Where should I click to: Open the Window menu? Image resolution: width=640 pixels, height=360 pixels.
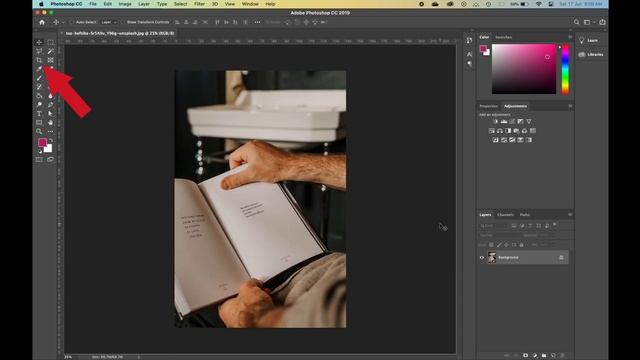pos(250,4)
